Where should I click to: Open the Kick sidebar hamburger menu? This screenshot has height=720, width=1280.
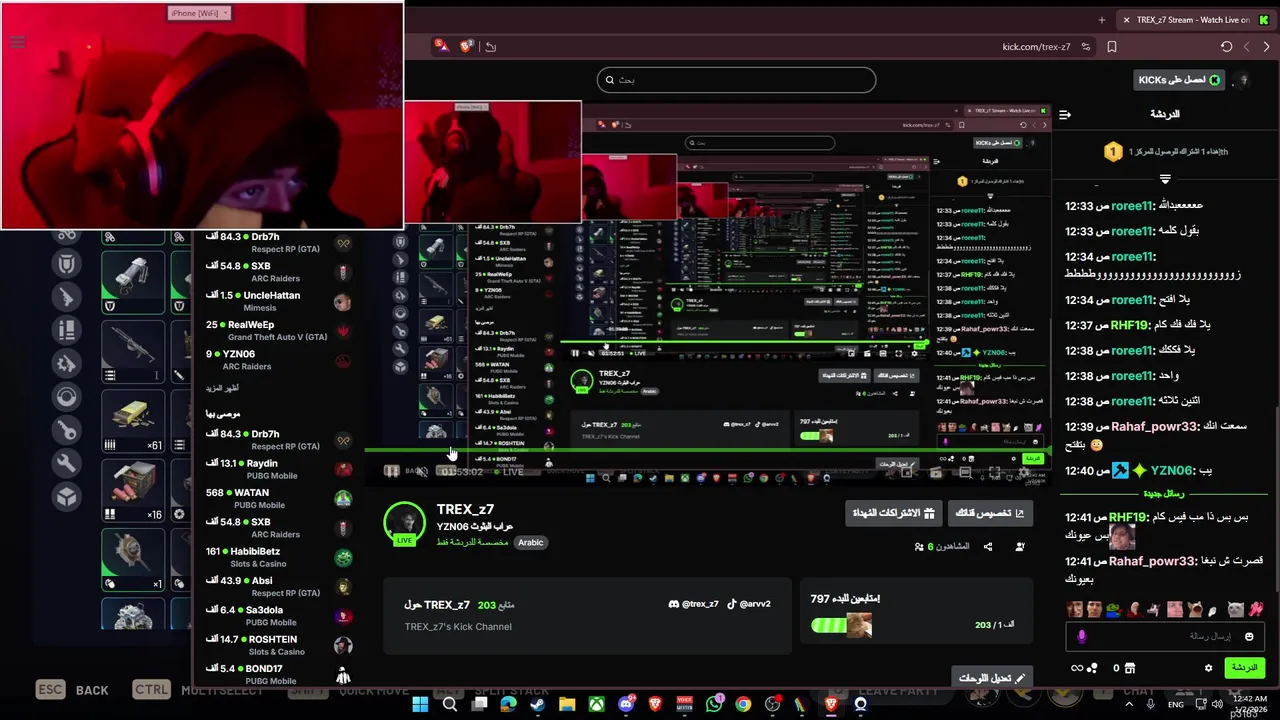pyautogui.click(x=16, y=42)
